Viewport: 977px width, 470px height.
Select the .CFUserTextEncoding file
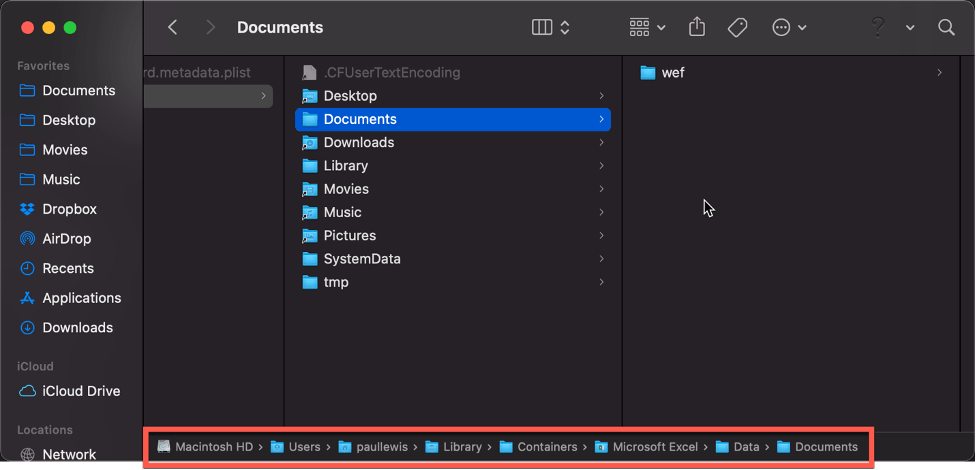click(391, 73)
